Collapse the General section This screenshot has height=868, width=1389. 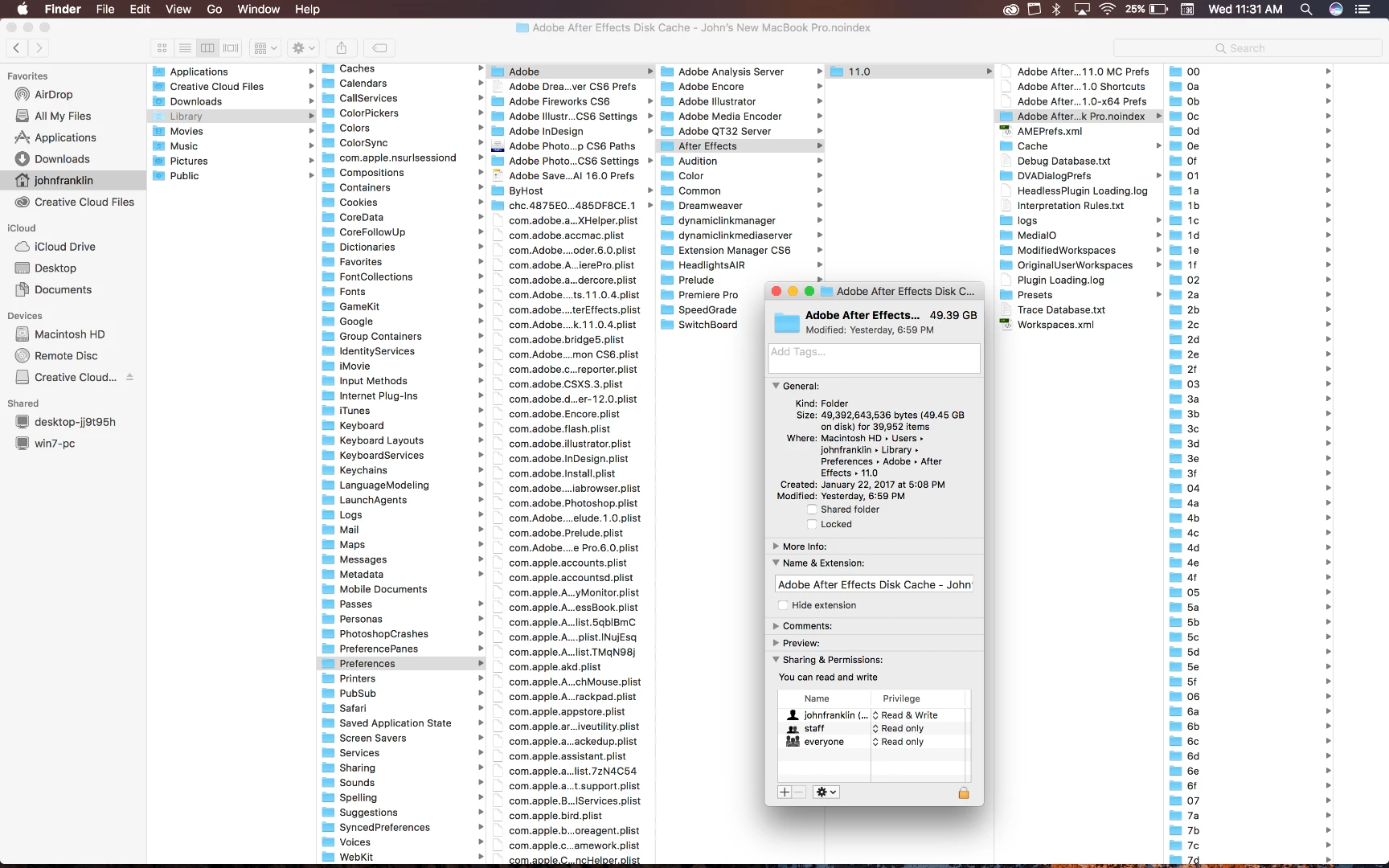[776, 386]
